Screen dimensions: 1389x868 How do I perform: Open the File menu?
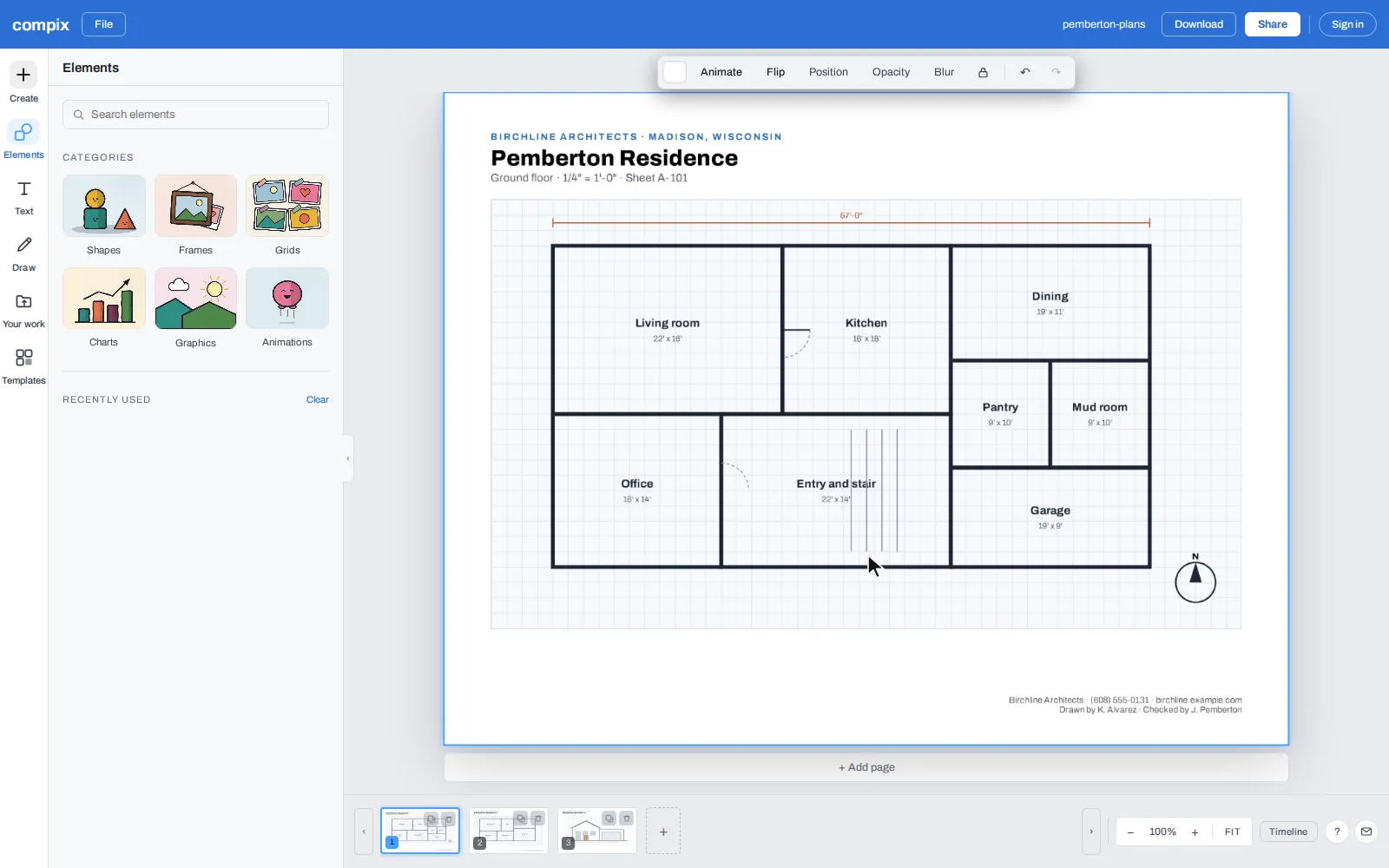click(x=103, y=24)
